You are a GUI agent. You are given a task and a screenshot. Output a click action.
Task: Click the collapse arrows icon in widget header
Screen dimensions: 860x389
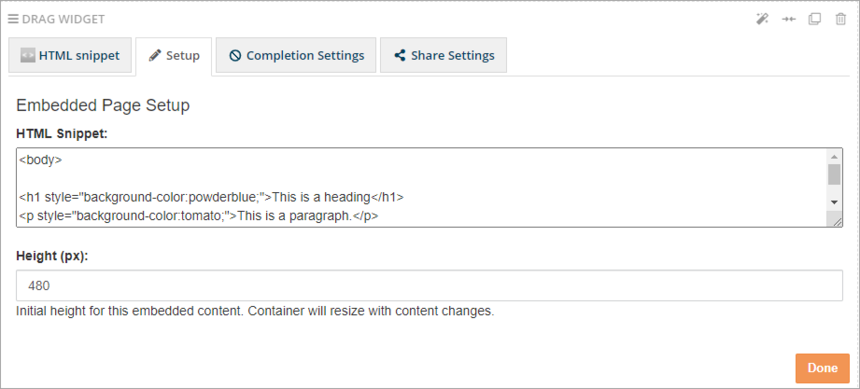789,19
